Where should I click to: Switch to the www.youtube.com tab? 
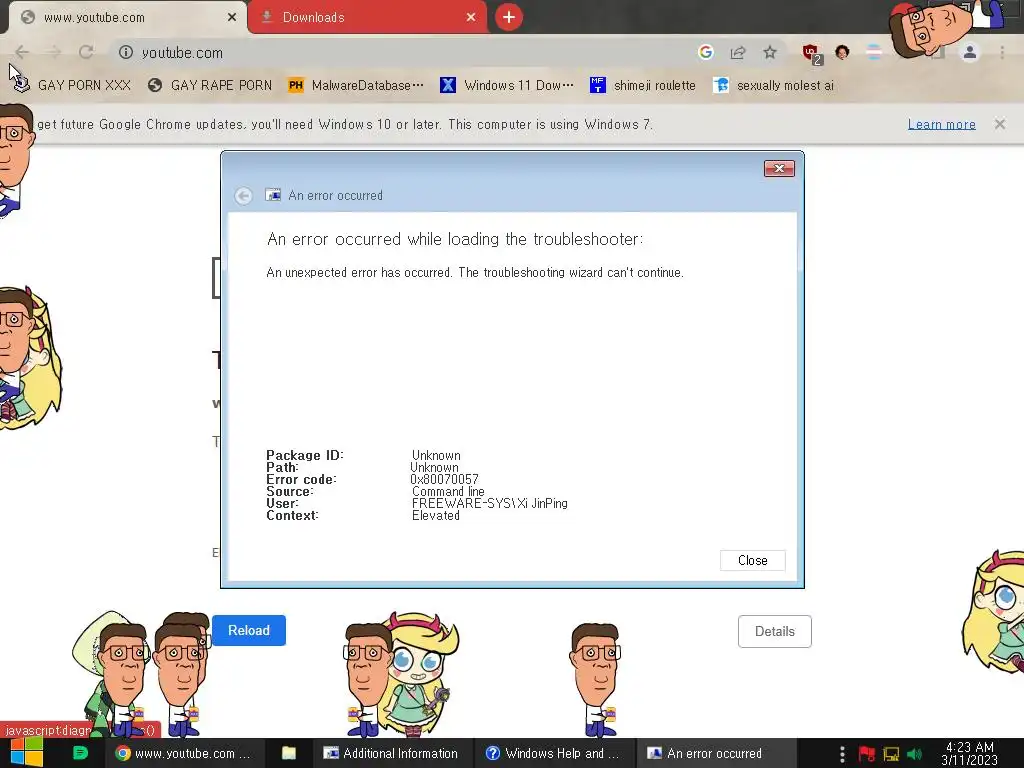coord(127,18)
